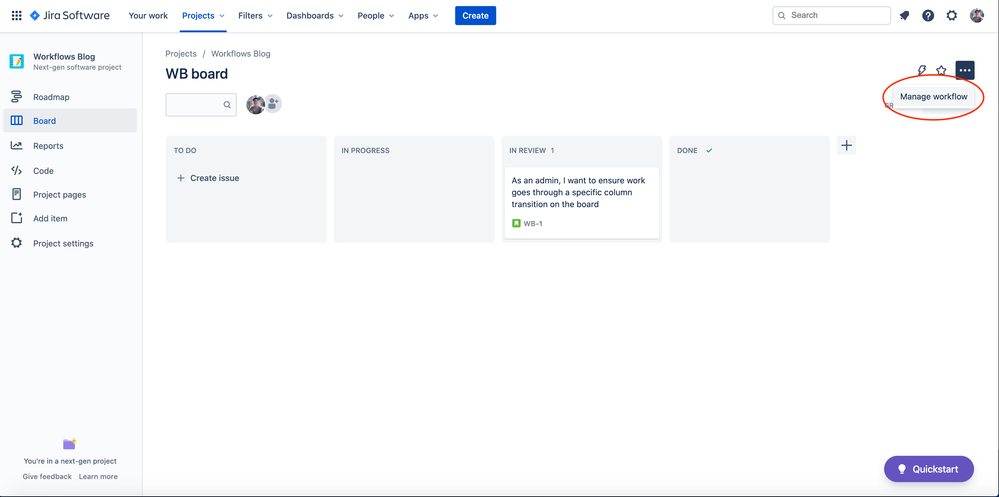Viewport: 999px width, 497px height.
Task: Click the Projects breadcrumb link
Action: click(x=181, y=54)
